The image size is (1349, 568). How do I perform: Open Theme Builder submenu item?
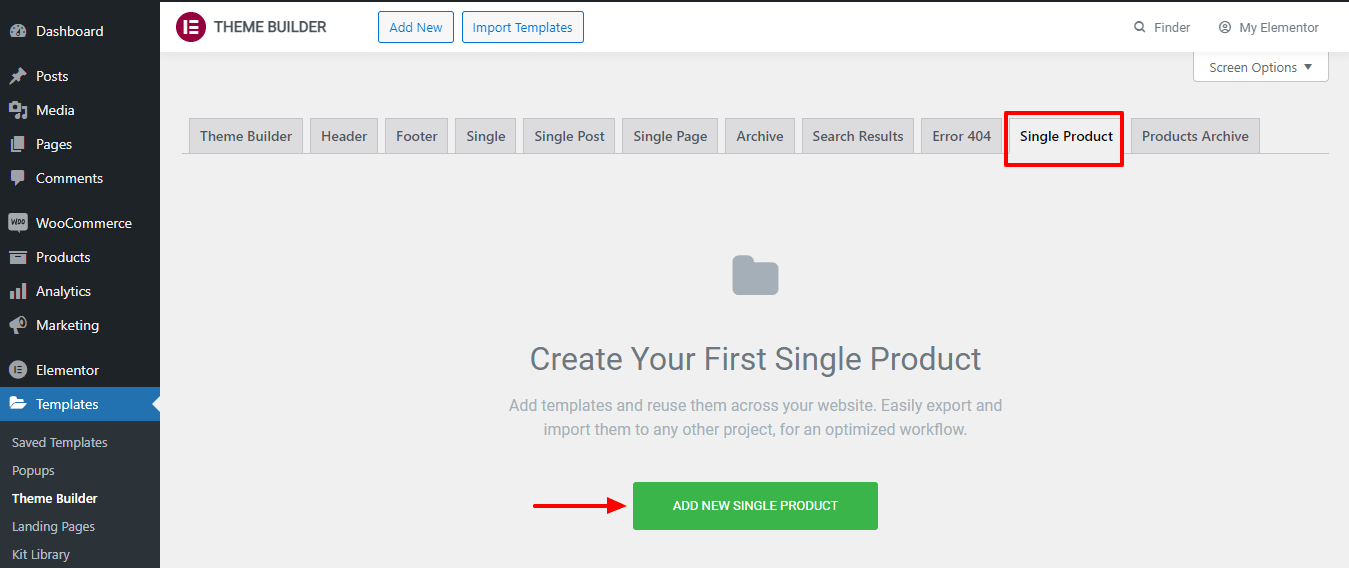point(55,498)
